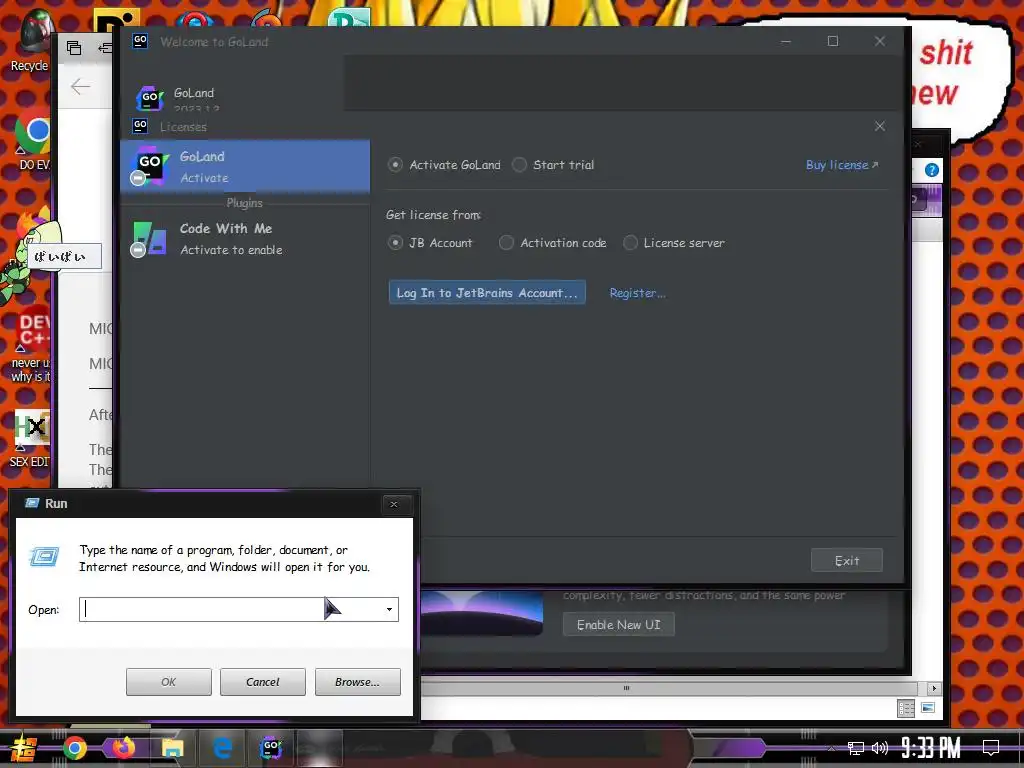Show hidden tray icons chevron
This screenshot has height=768, width=1024.
pos(831,748)
